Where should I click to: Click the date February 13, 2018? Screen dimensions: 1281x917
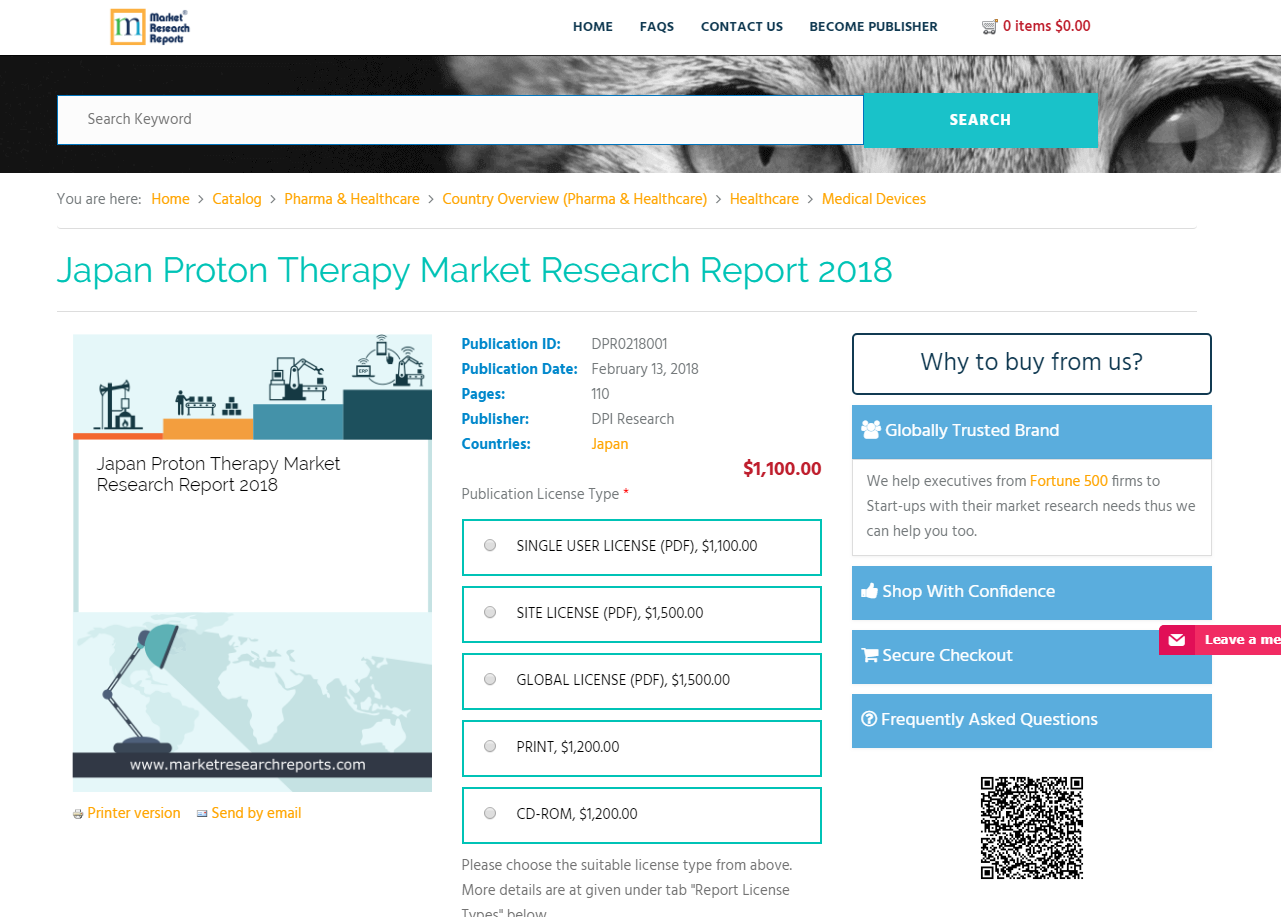[645, 369]
